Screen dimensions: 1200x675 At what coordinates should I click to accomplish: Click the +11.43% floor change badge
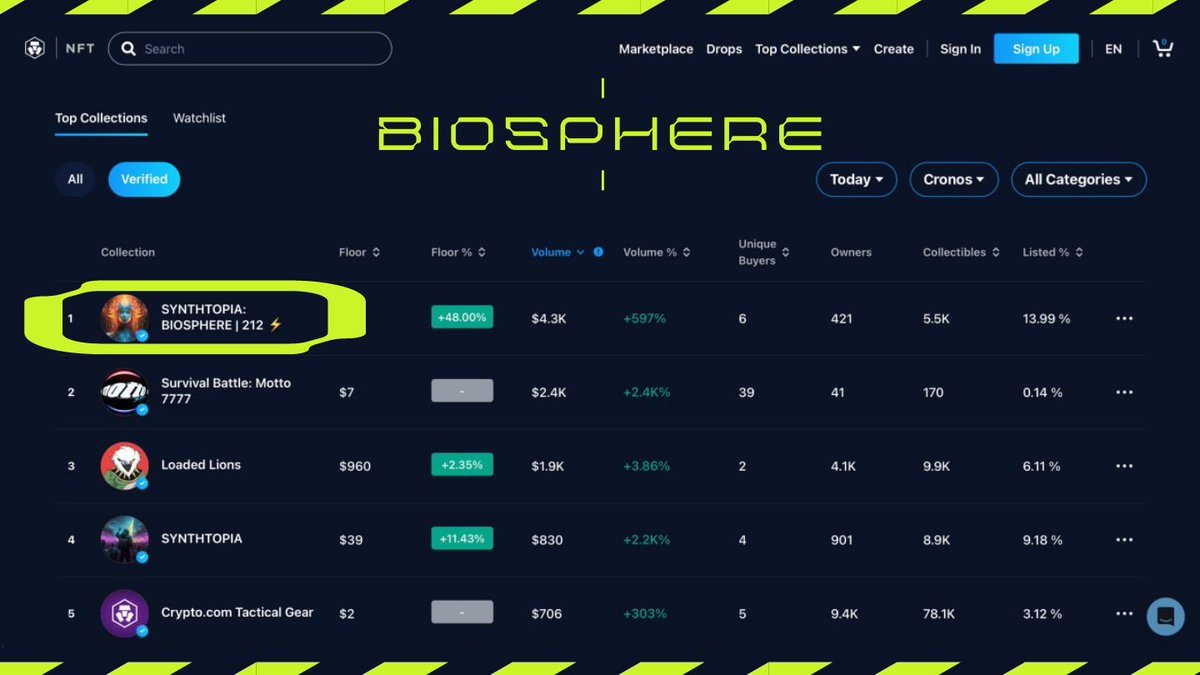tap(462, 538)
